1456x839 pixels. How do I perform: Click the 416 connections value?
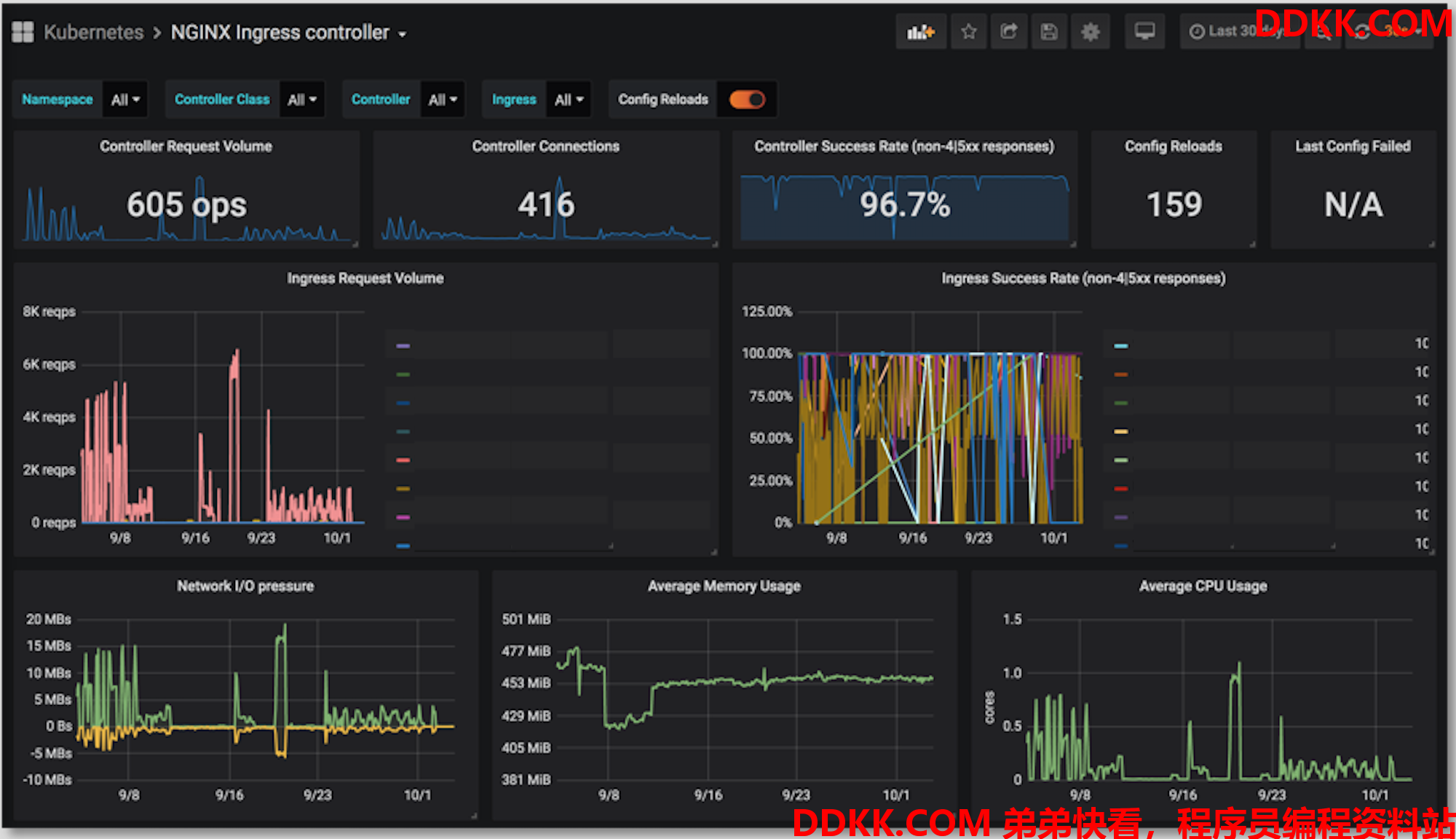[546, 205]
